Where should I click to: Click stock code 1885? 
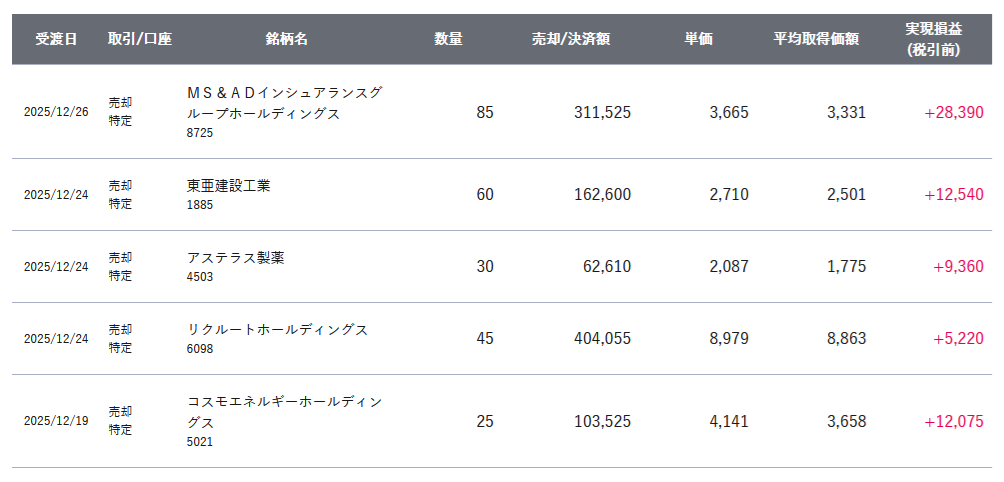click(x=200, y=205)
